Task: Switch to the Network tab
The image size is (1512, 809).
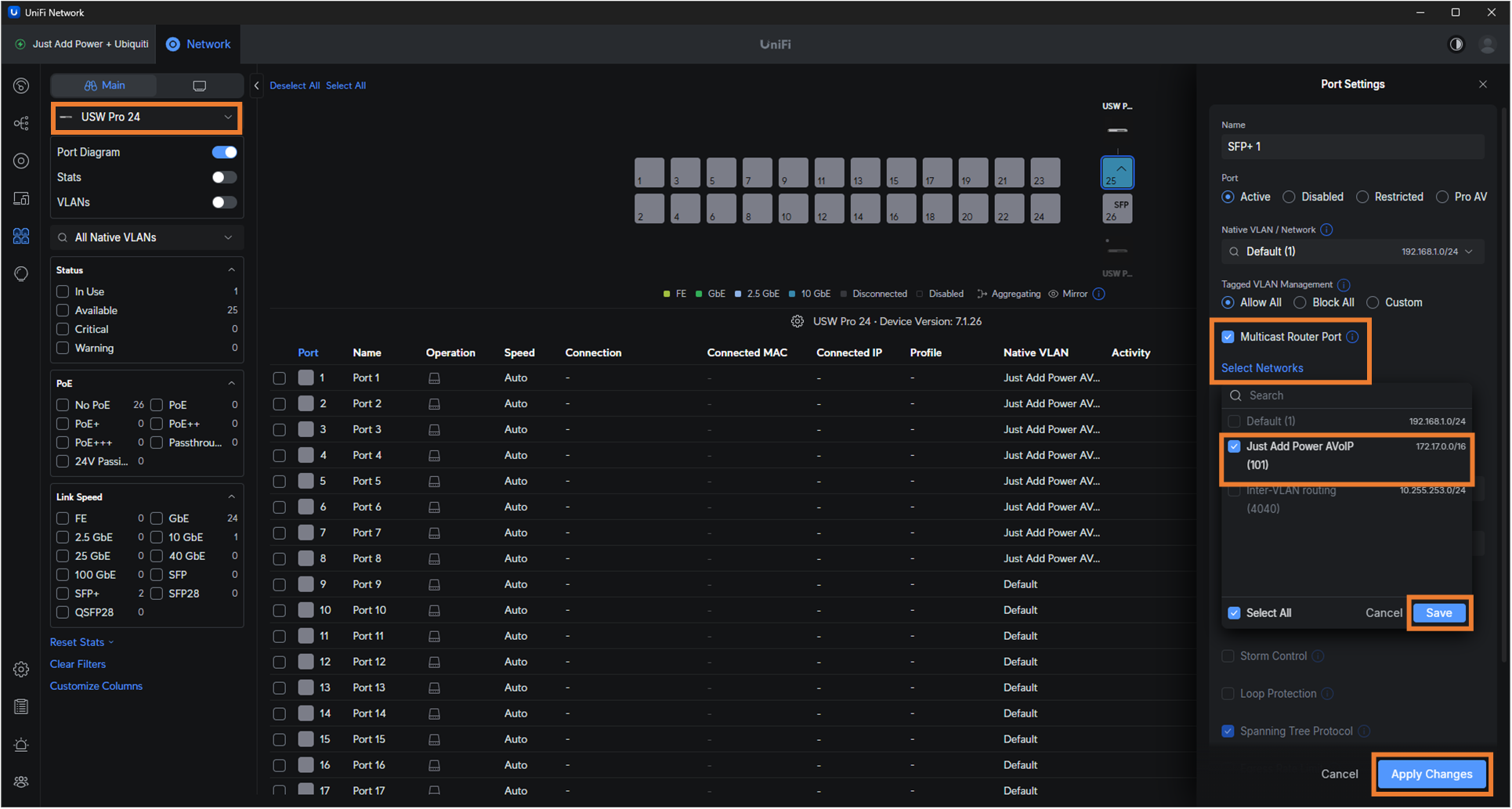Action: point(199,45)
